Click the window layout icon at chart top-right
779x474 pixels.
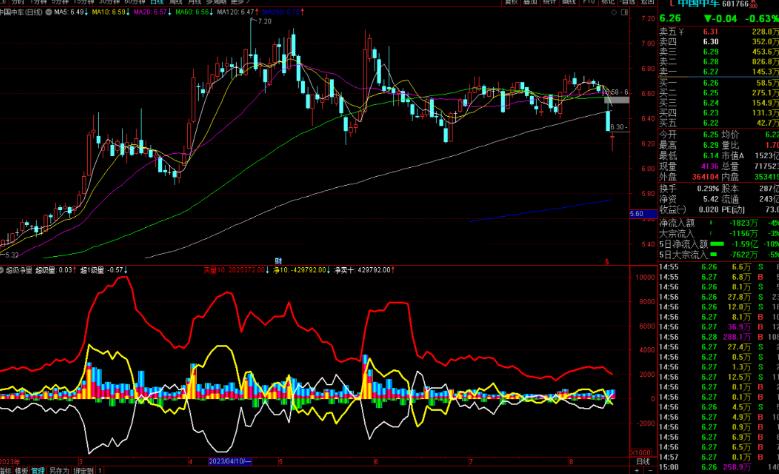tap(624, 12)
